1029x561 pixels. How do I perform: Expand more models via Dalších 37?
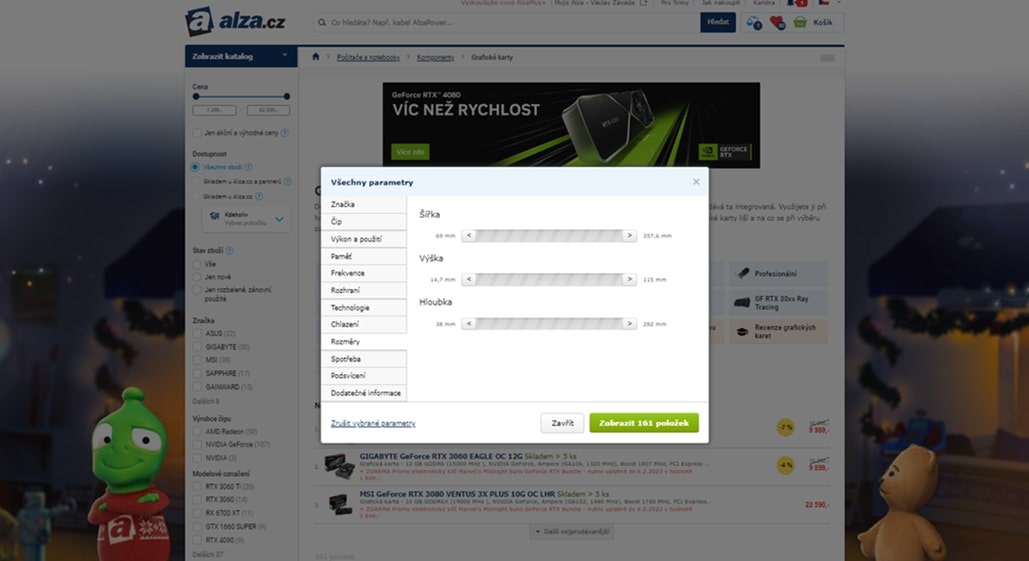[207, 554]
